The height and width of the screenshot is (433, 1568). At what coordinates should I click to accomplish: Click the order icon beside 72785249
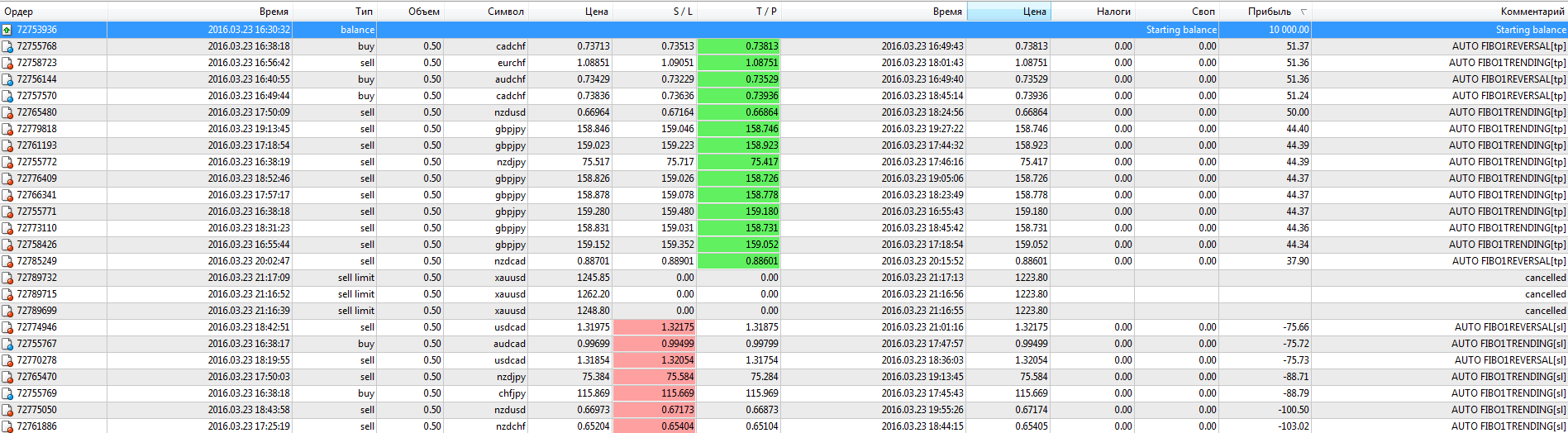7,261
